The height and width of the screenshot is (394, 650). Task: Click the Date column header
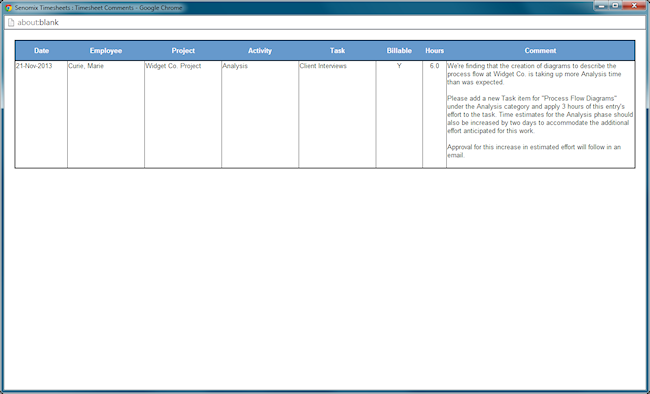coord(41,51)
